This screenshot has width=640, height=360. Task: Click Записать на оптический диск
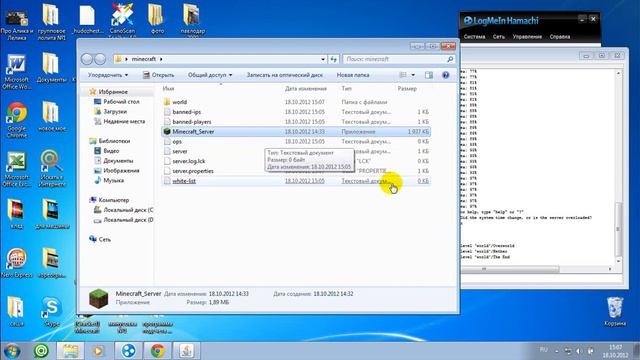coord(284,75)
